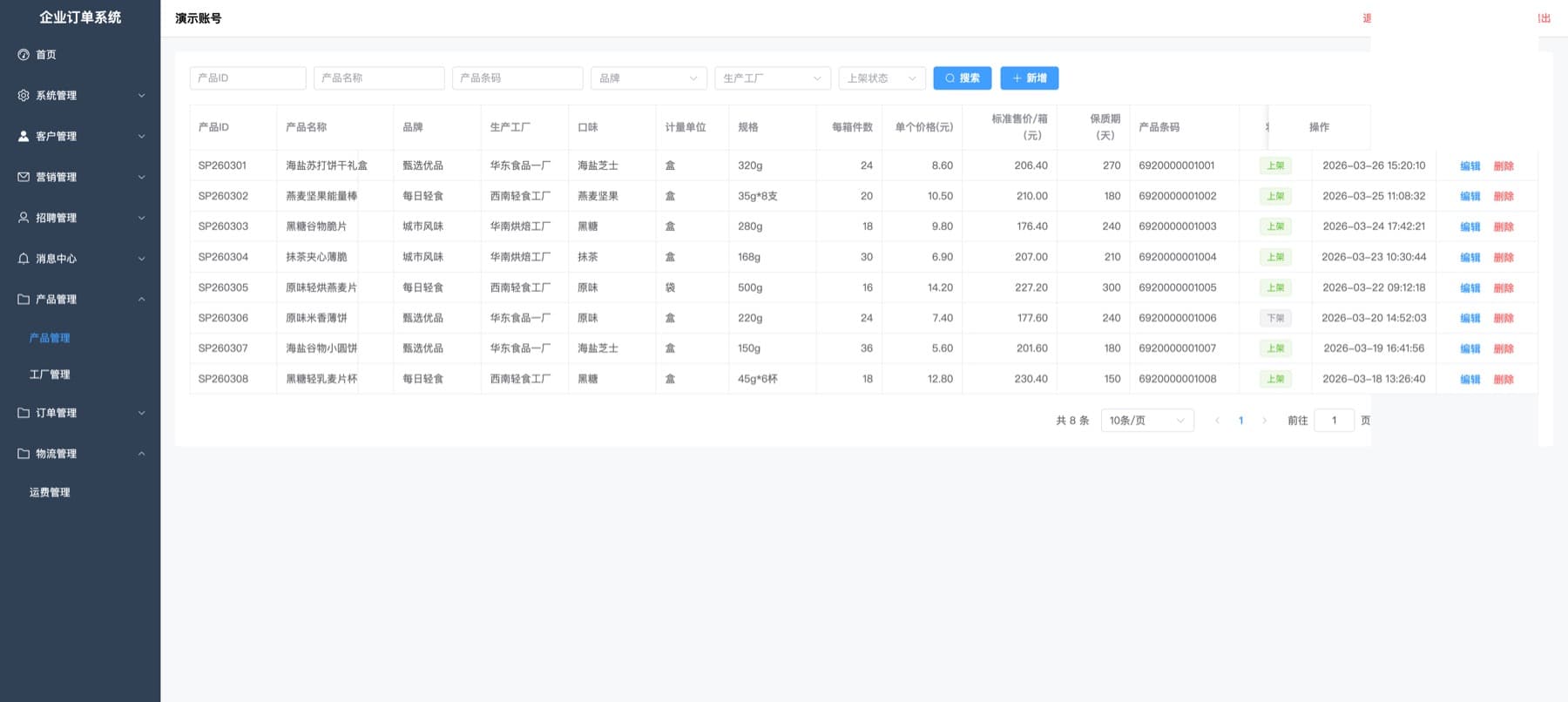The image size is (1568, 702).
Task: Click timestamp 2026-03-19 16:41:56
Action: [x=1374, y=348]
